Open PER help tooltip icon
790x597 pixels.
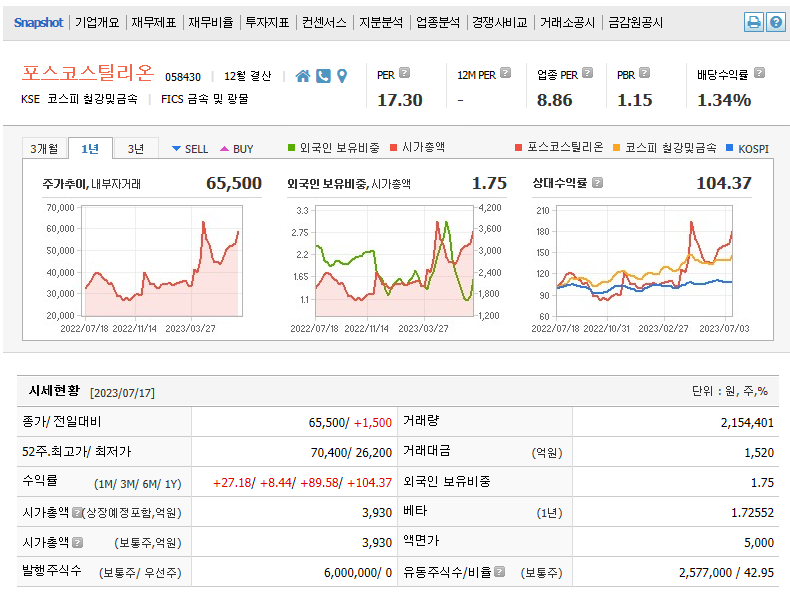[x=404, y=73]
